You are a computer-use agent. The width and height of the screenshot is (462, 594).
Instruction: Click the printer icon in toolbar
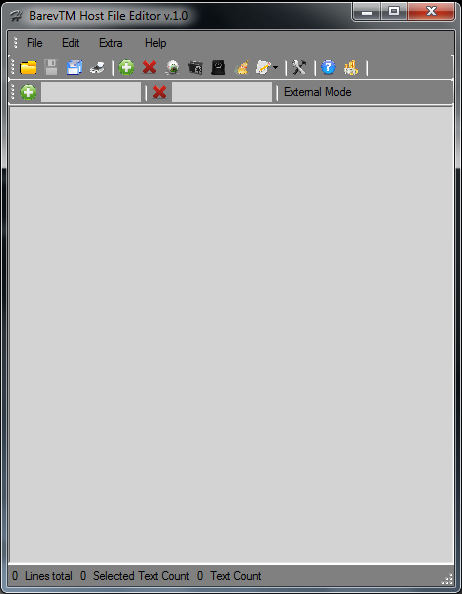tap(97, 68)
